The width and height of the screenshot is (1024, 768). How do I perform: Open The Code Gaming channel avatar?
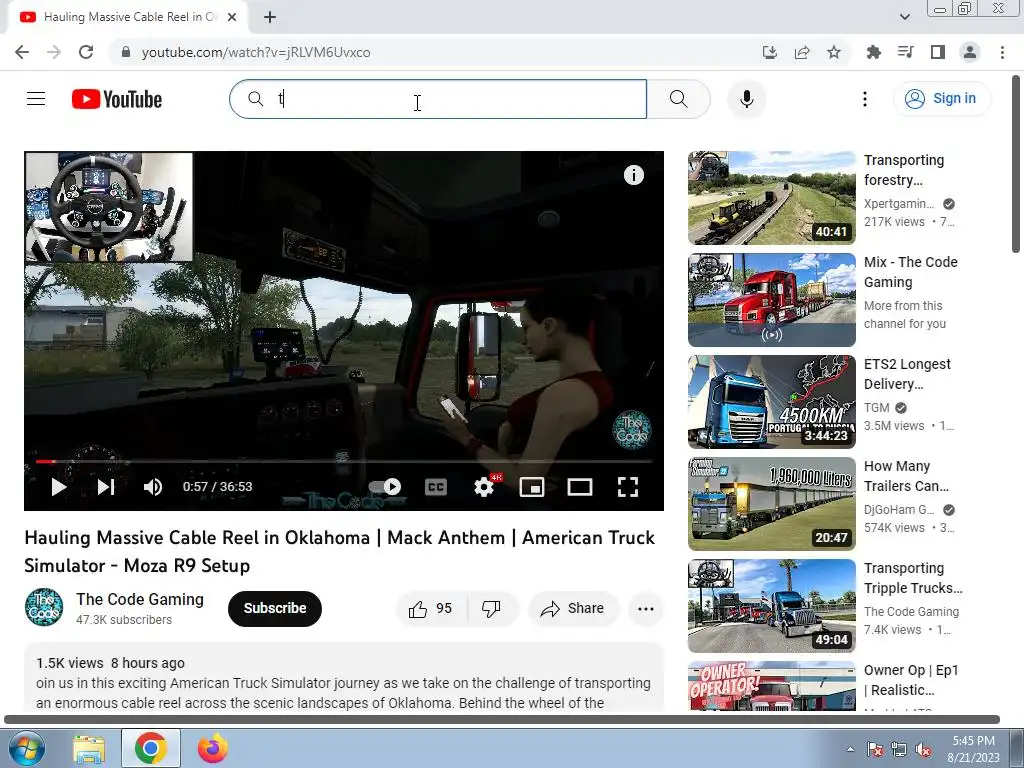pyautogui.click(x=44, y=607)
